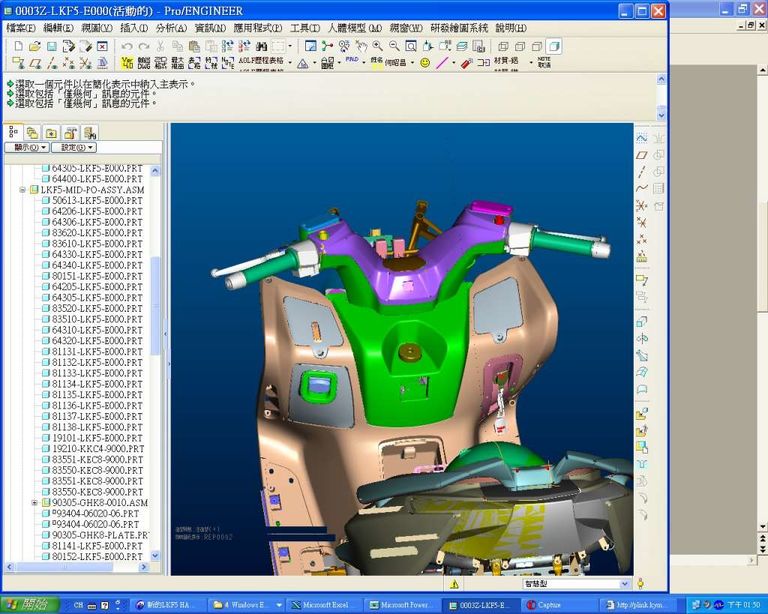Click the new document icon
The height and width of the screenshot is (614, 768).
click(x=15, y=46)
